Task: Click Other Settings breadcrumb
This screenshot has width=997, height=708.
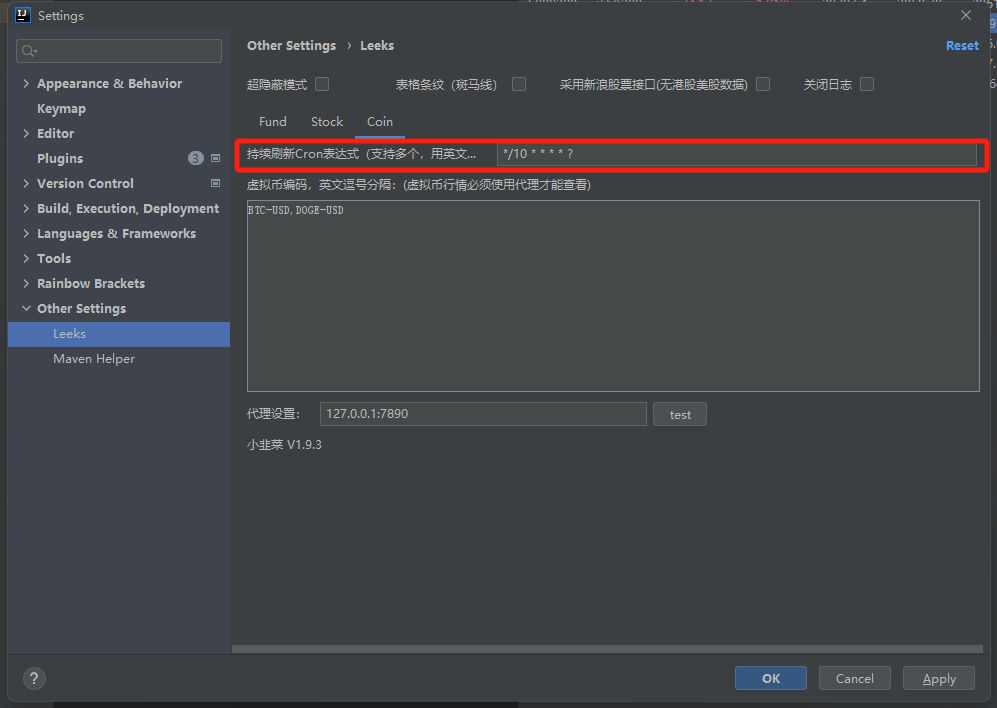Action: click(x=291, y=46)
